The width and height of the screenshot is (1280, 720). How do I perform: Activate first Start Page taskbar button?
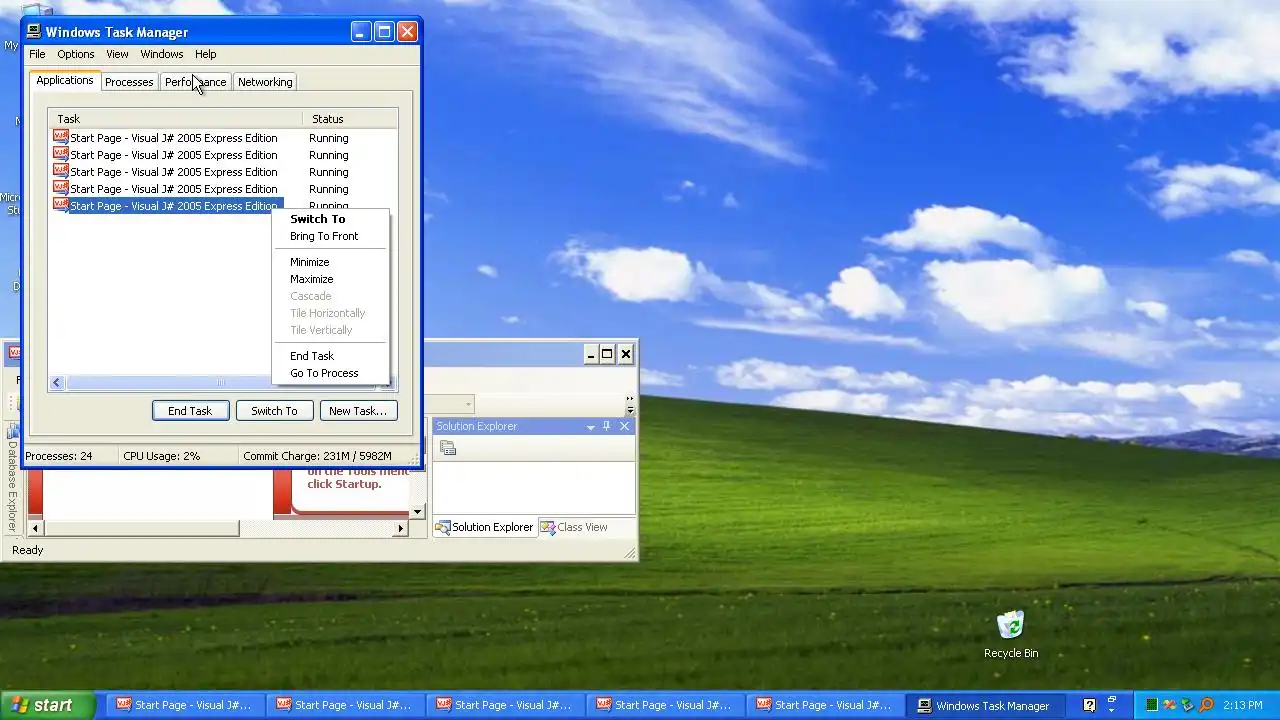click(x=185, y=705)
